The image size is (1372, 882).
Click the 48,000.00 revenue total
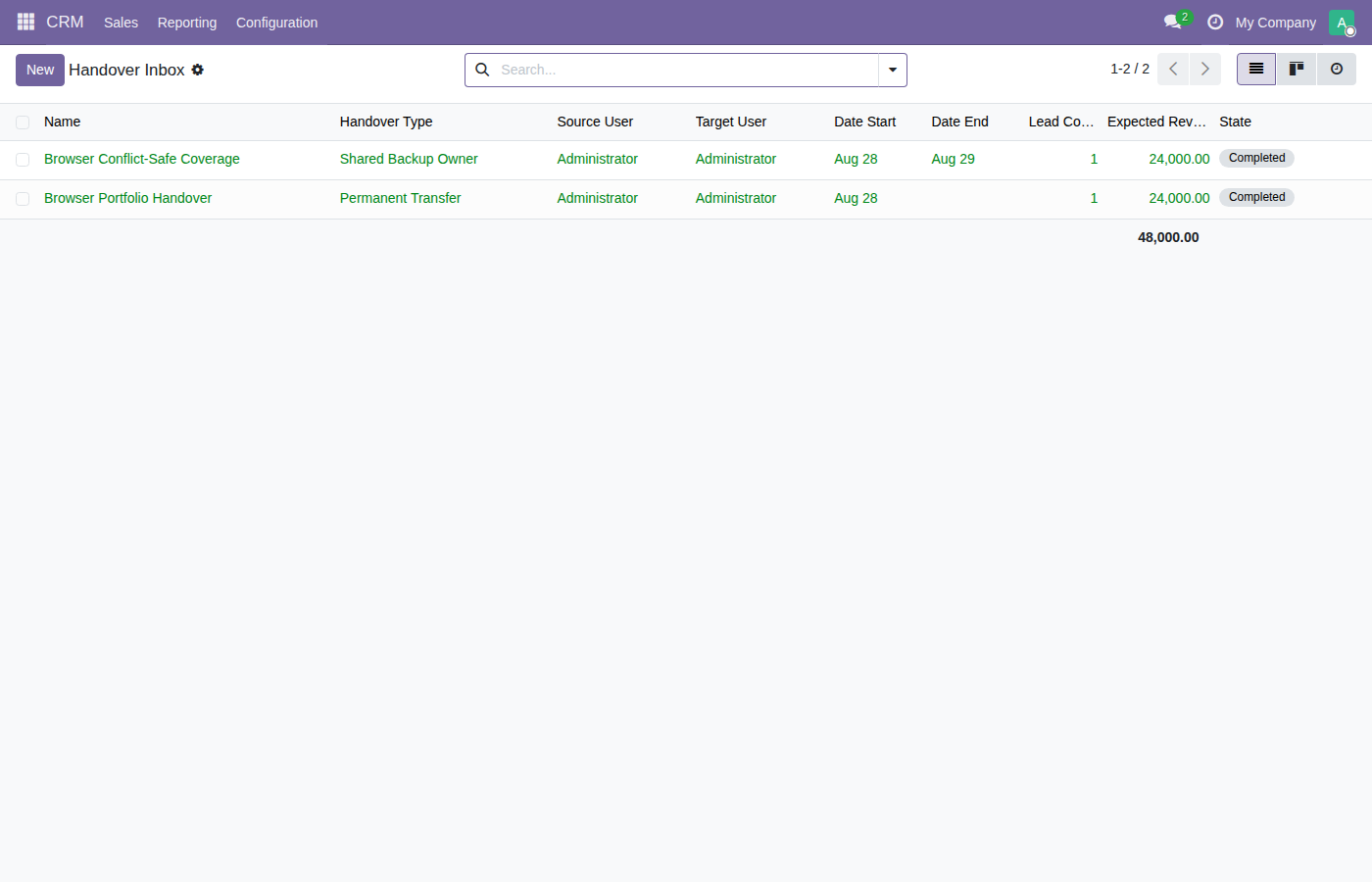pyautogui.click(x=1168, y=237)
